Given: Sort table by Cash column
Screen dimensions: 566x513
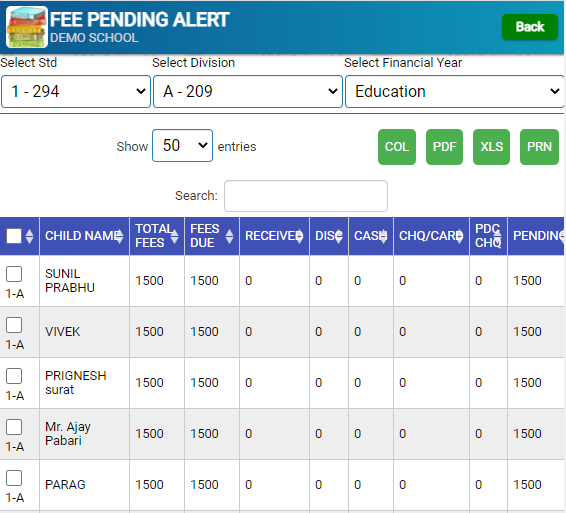Looking at the screenshot, I should [371, 236].
